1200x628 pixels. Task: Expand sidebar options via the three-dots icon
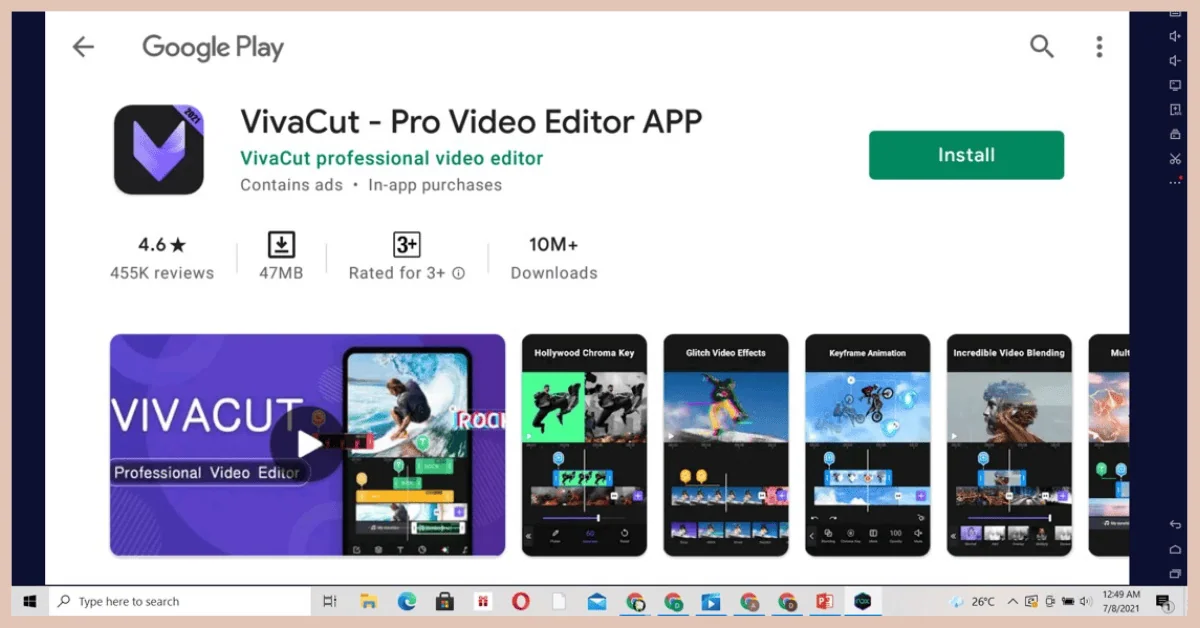(1176, 182)
